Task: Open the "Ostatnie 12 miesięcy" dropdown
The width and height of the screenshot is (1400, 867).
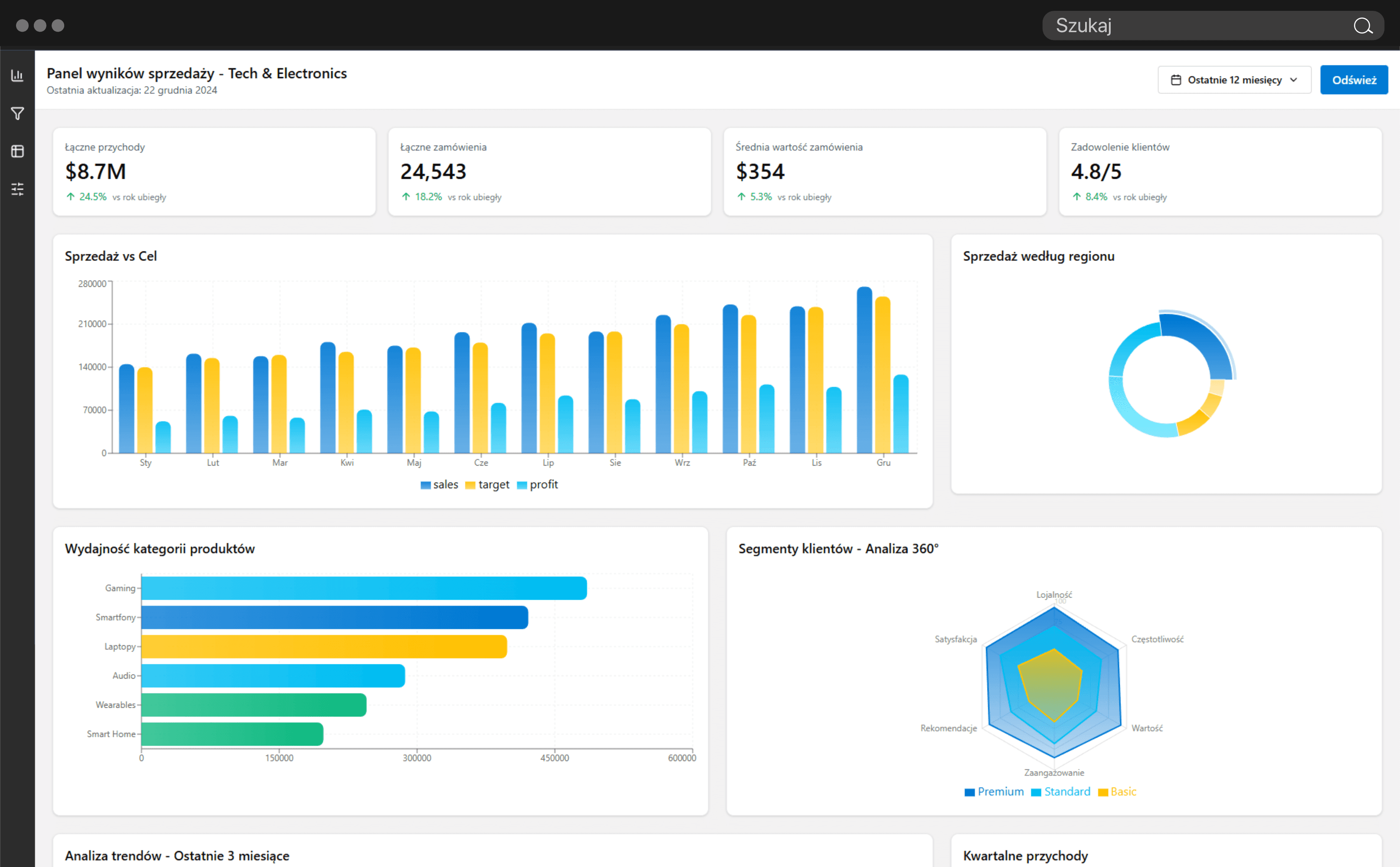Action: (x=1234, y=80)
